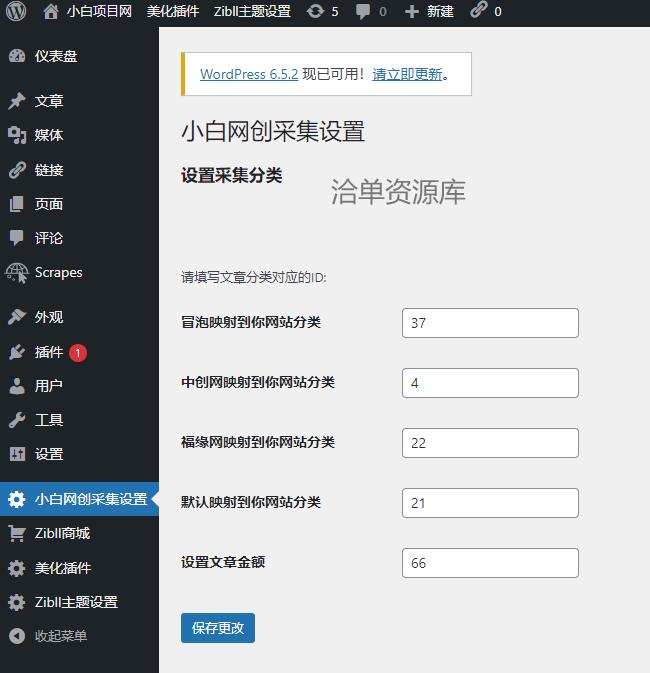The height and width of the screenshot is (673, 650).
Task: Click the 收起菜单 collapse arrow icon
Action: [17, 636]
